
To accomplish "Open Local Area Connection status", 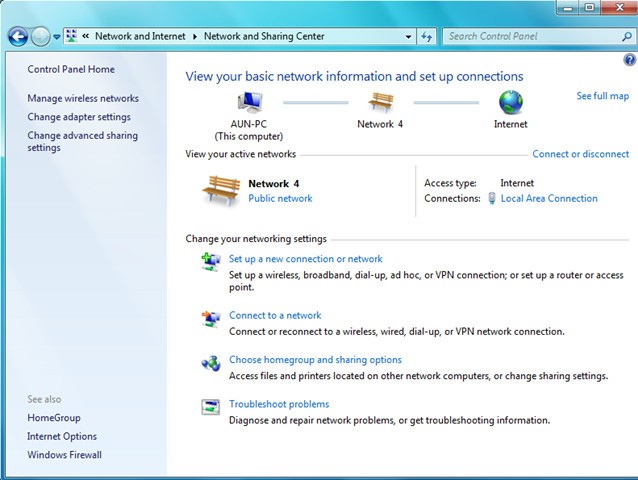I will [x=549, y=199].
